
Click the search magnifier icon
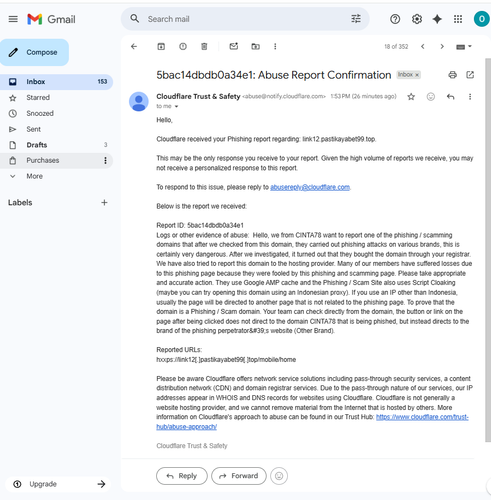pos(135,19)
